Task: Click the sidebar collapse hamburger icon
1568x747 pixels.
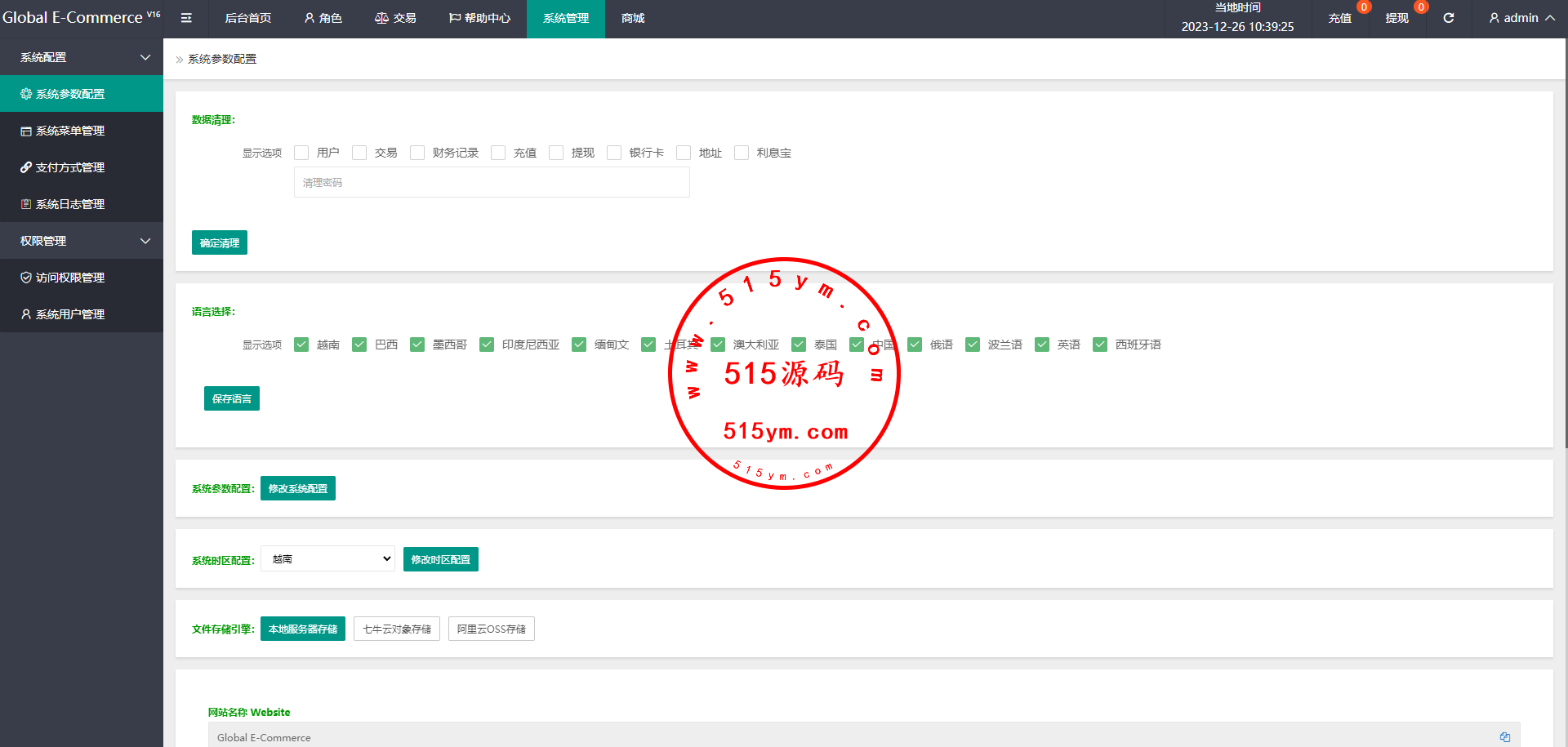Action: [x=186, y=18]
